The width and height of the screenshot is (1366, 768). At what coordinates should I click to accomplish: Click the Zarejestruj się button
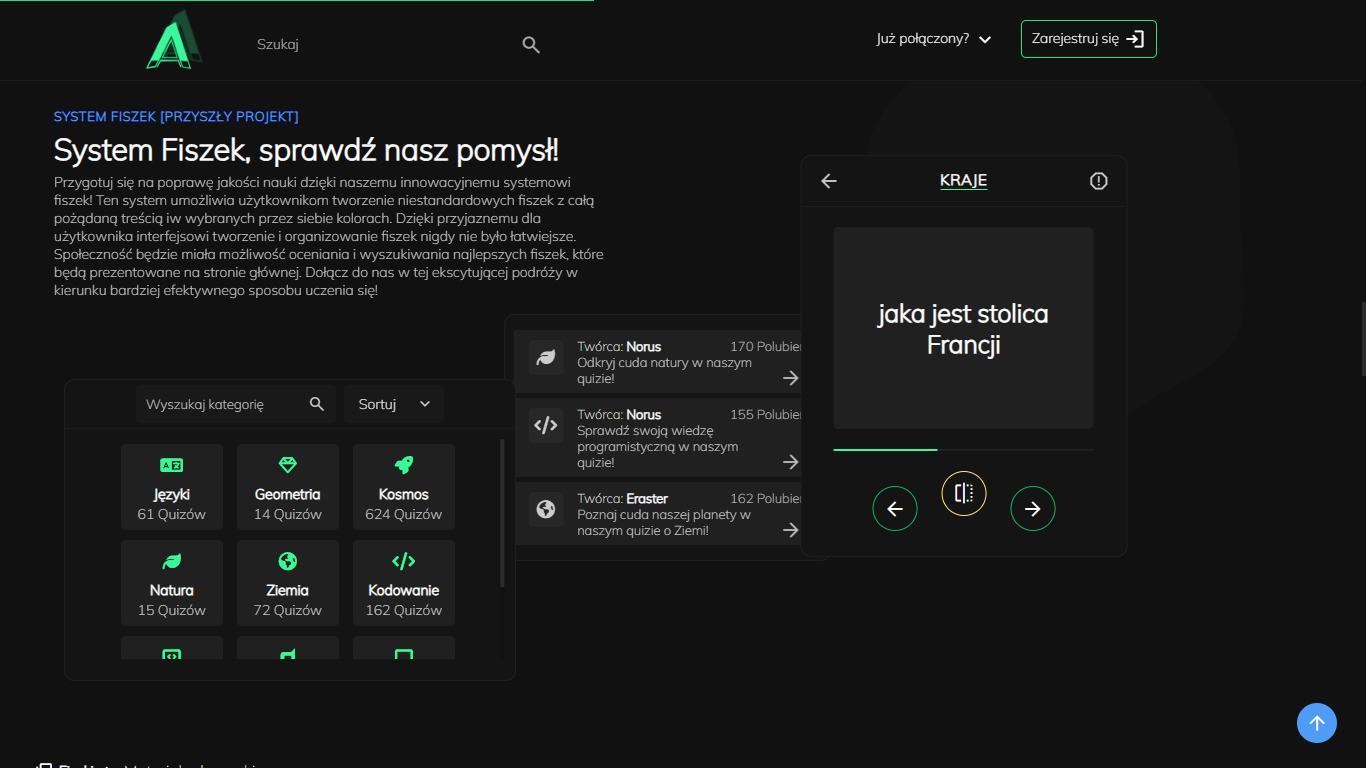[x=1088, y=39]
